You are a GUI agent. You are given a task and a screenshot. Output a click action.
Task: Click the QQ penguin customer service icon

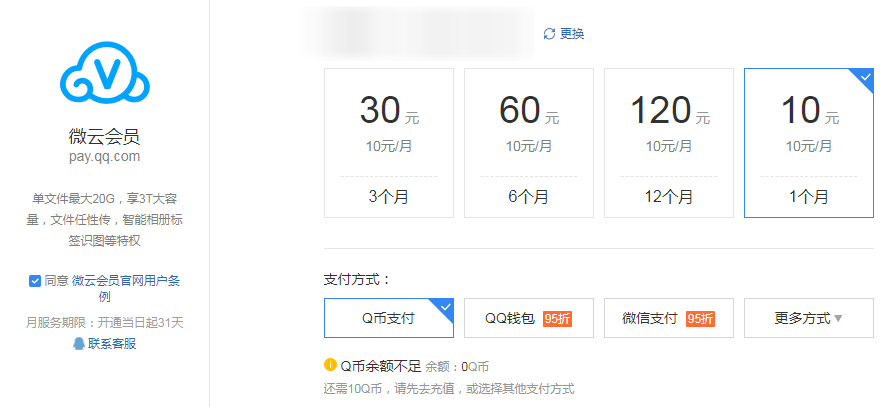(x=79, y=343)
